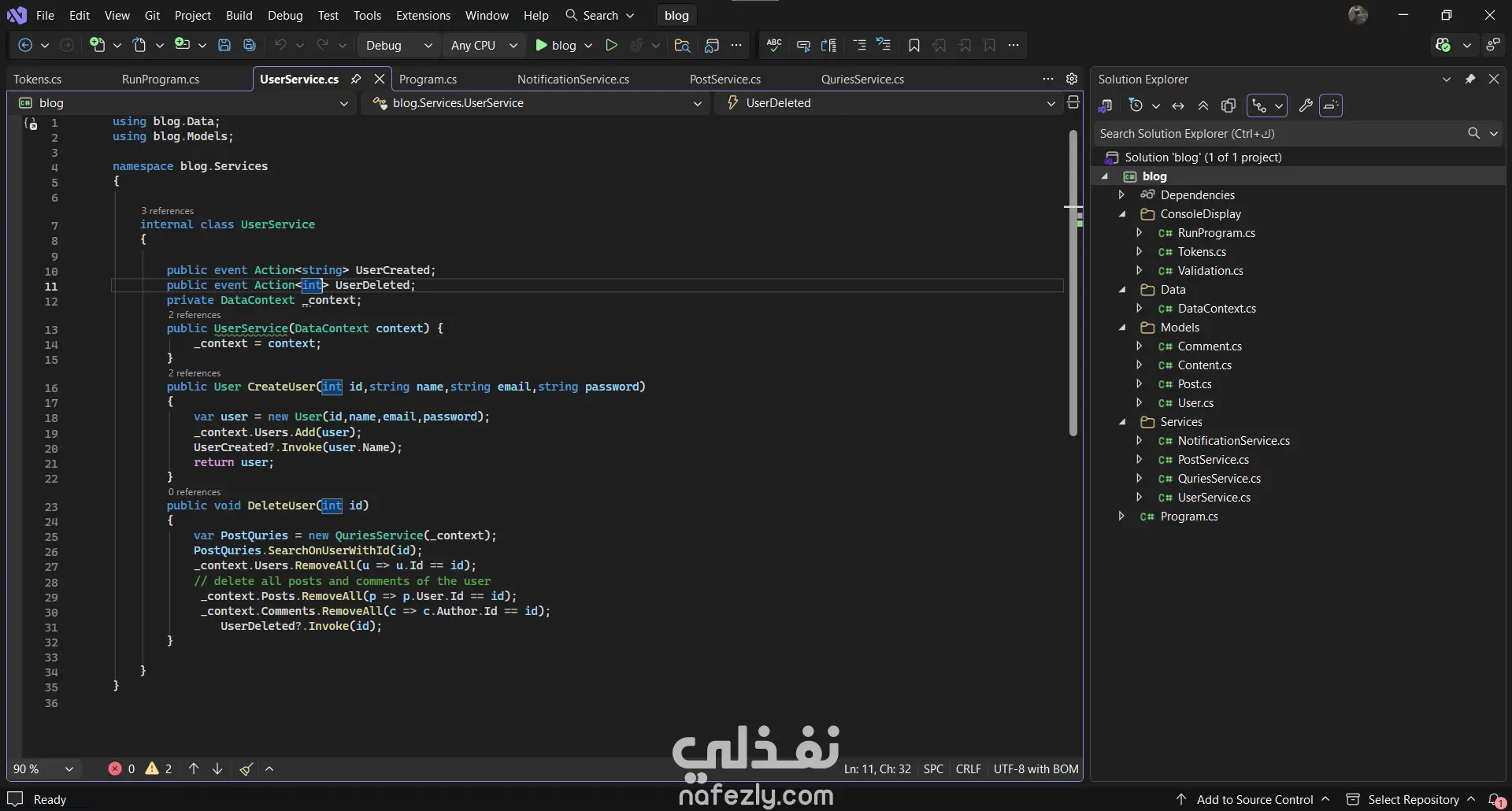
Task: Switch to the NotificationService.cs tab
Action: coord(573,79)
